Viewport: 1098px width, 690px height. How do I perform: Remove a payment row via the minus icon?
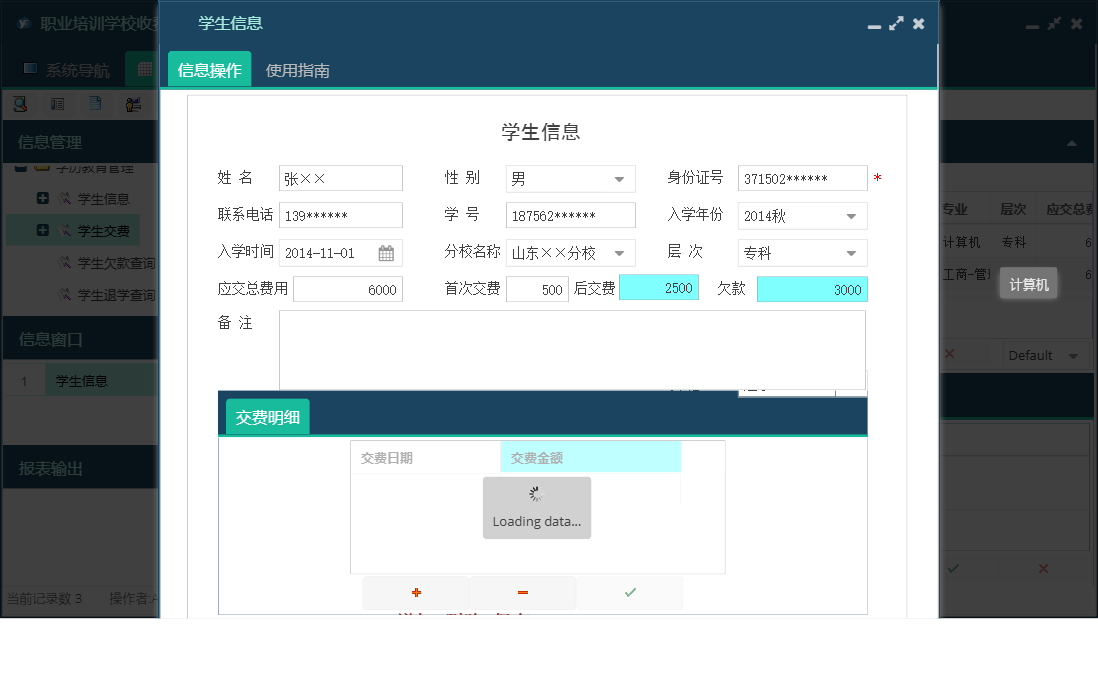(522, 592)
